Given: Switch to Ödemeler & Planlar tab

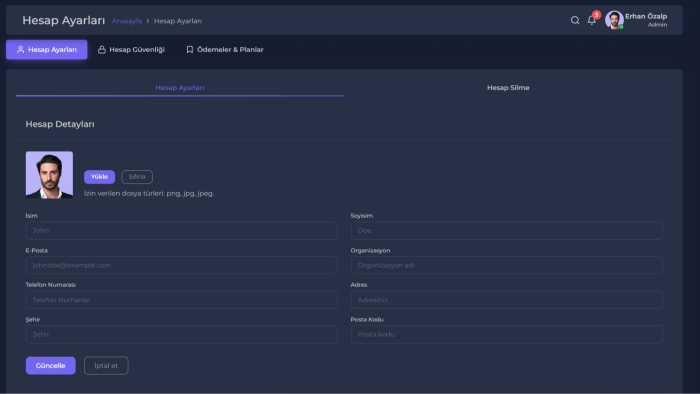Looking at the screenshot, I should [x=225, y=50].
